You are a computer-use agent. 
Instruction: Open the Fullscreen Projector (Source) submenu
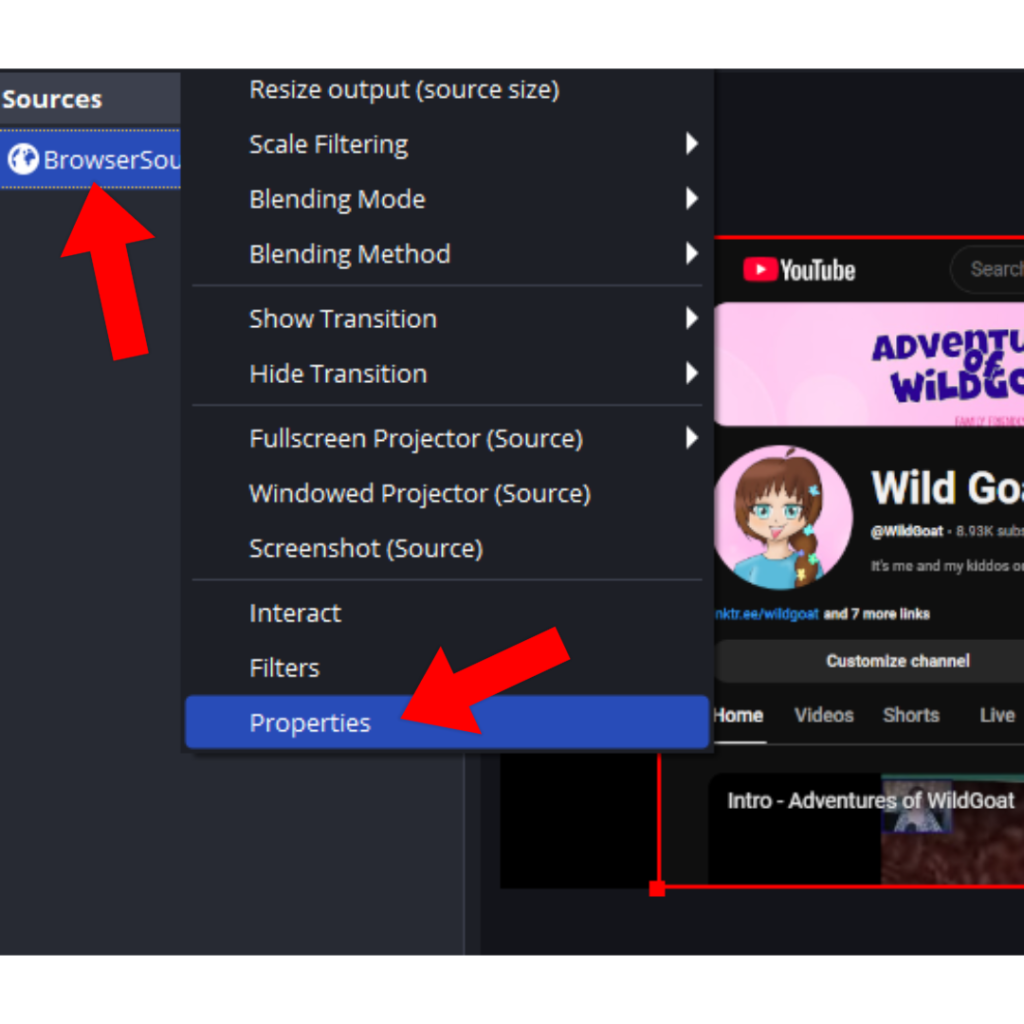pos(415,438)
